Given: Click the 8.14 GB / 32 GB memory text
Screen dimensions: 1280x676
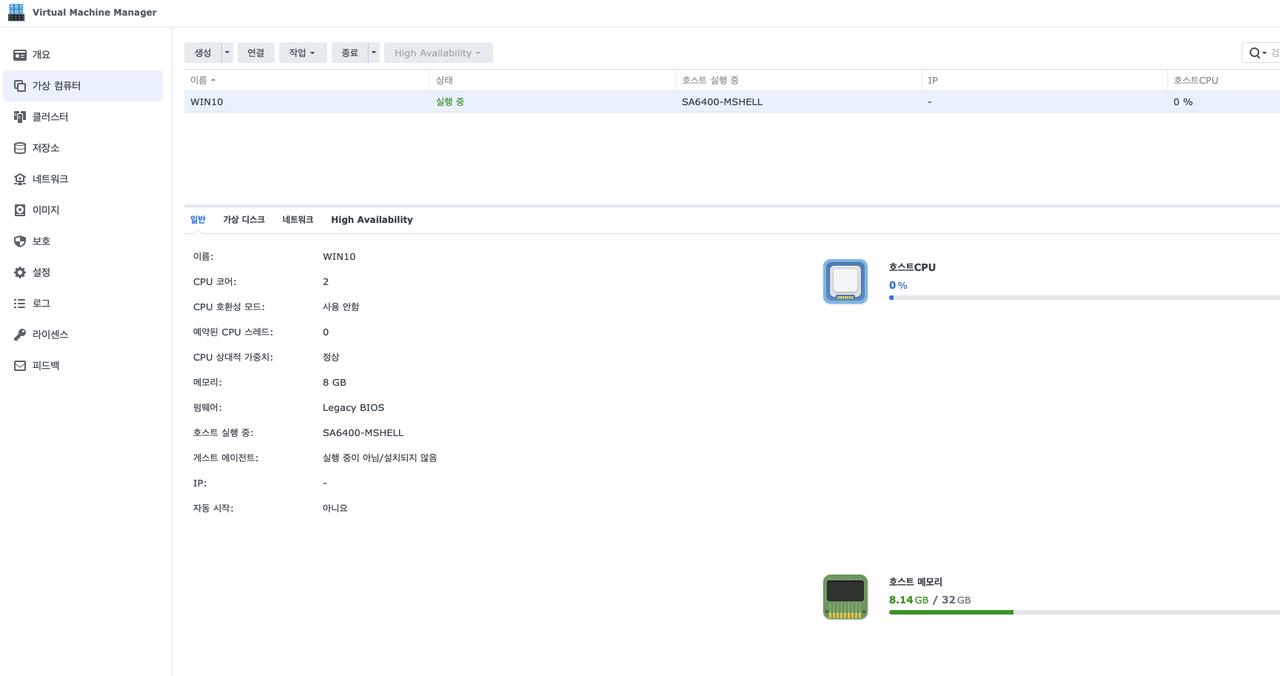Looking at the screenshot, I should tap(930, 600).
